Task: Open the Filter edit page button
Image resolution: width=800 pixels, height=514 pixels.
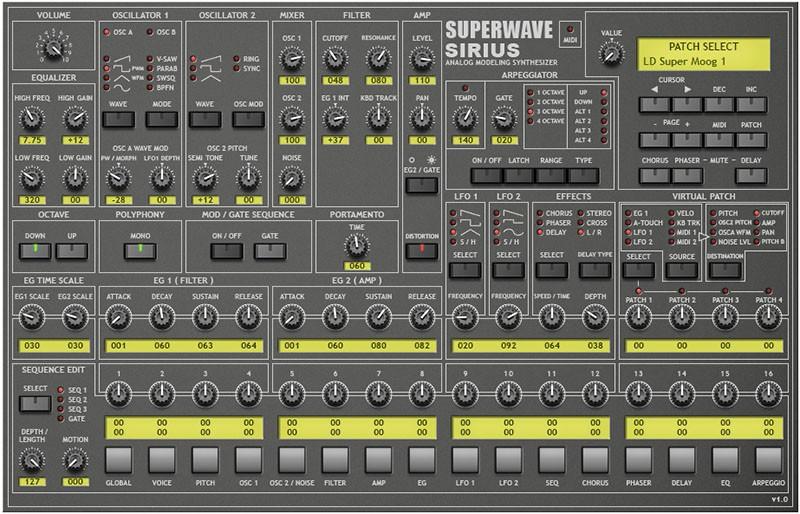Action: [x=335, y=459]
